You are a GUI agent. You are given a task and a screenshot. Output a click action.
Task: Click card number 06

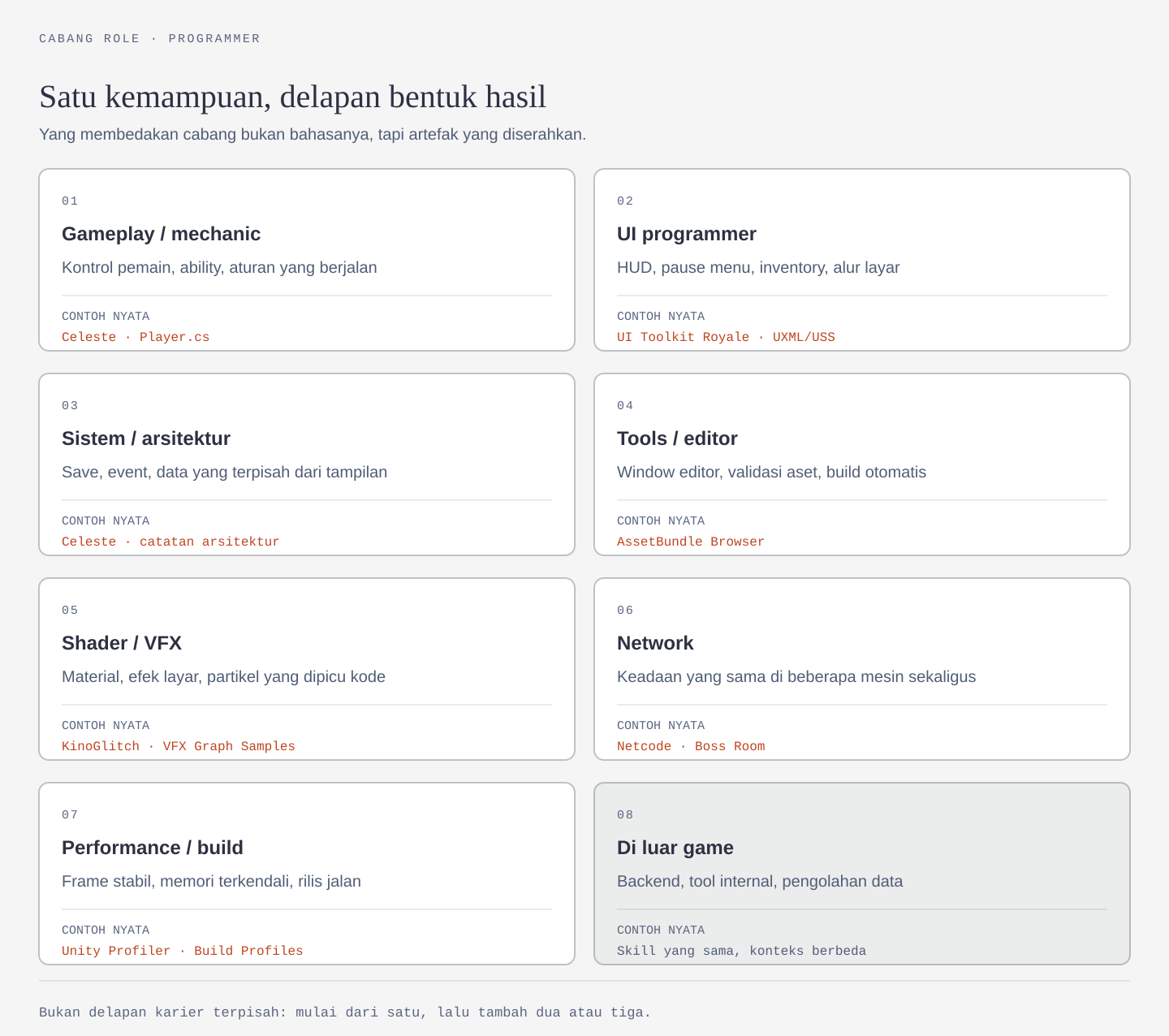(x=625, y=610)
